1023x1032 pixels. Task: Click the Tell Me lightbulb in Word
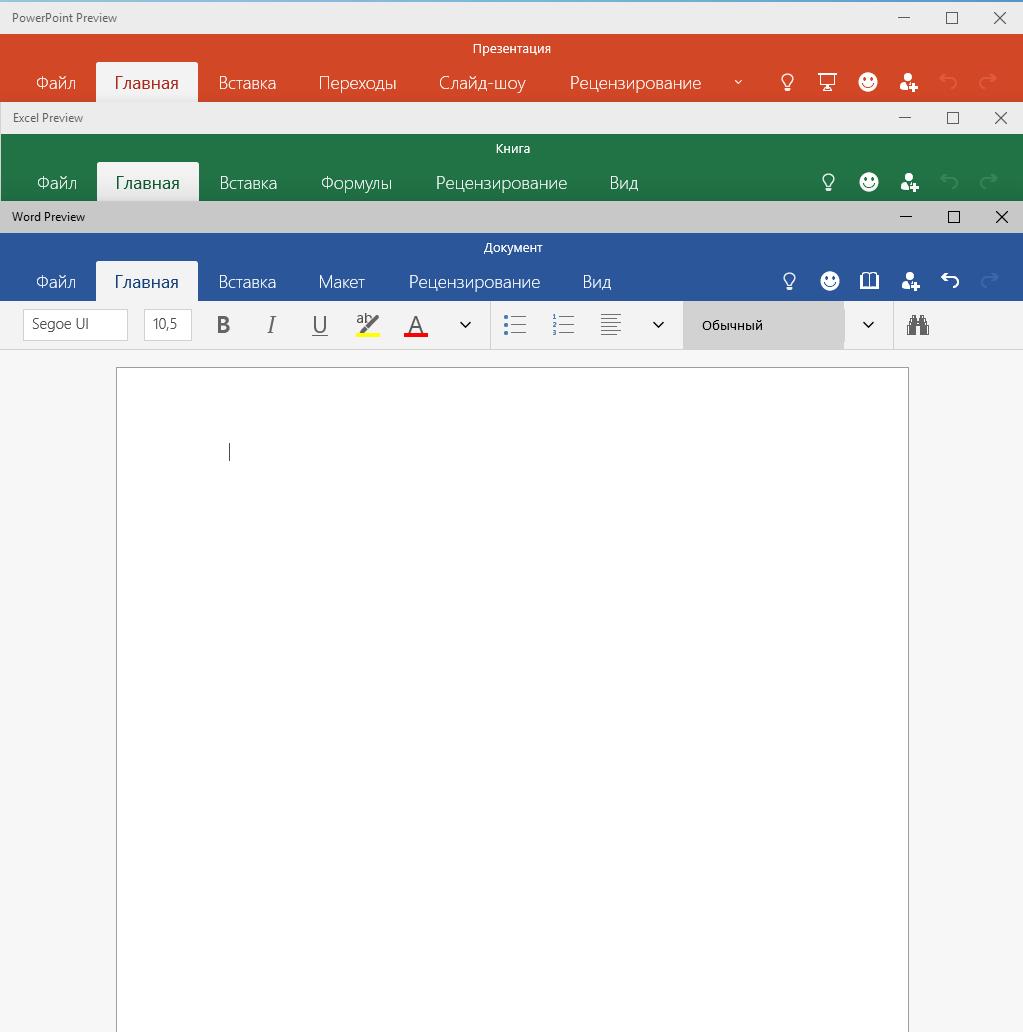pos(789,282)
